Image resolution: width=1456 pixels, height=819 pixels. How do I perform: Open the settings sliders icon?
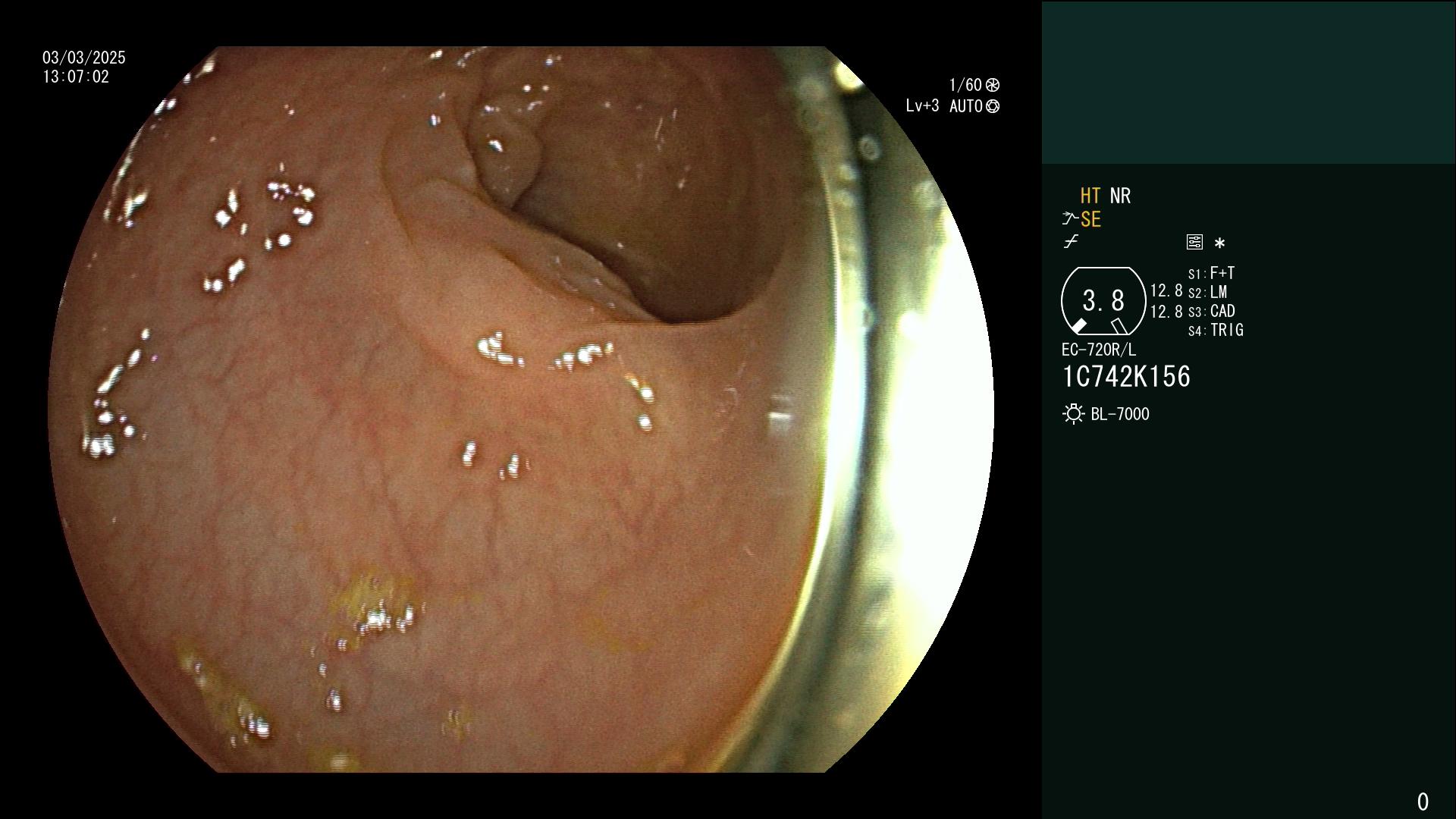pyautogui.click(x=1194, y=243)
